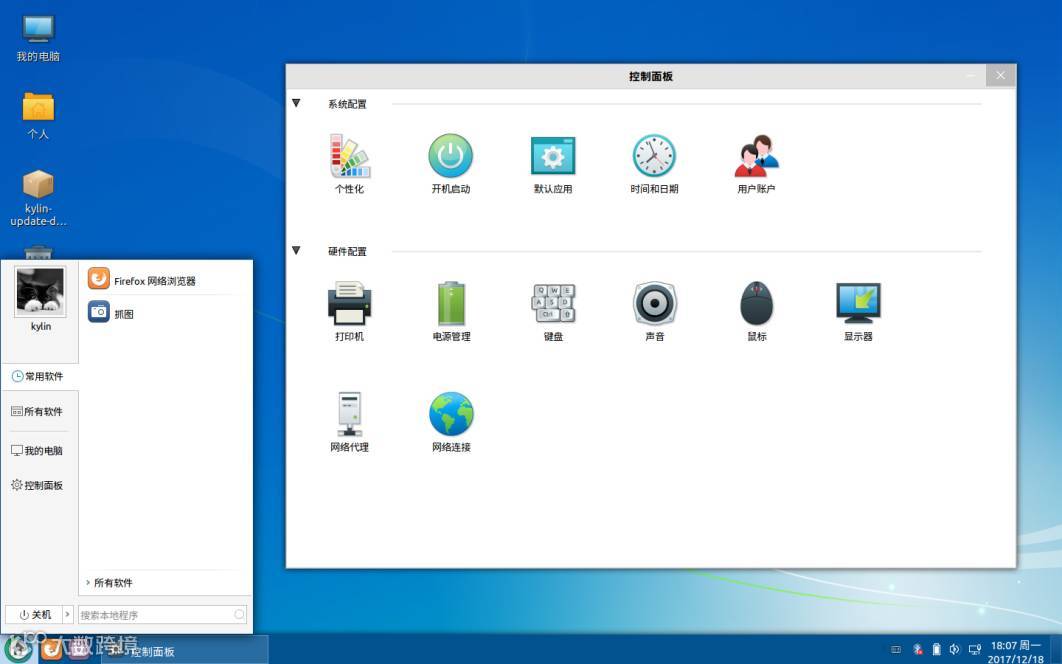
Task: Open Bluetooth tray icon
Action: [918, 650]
